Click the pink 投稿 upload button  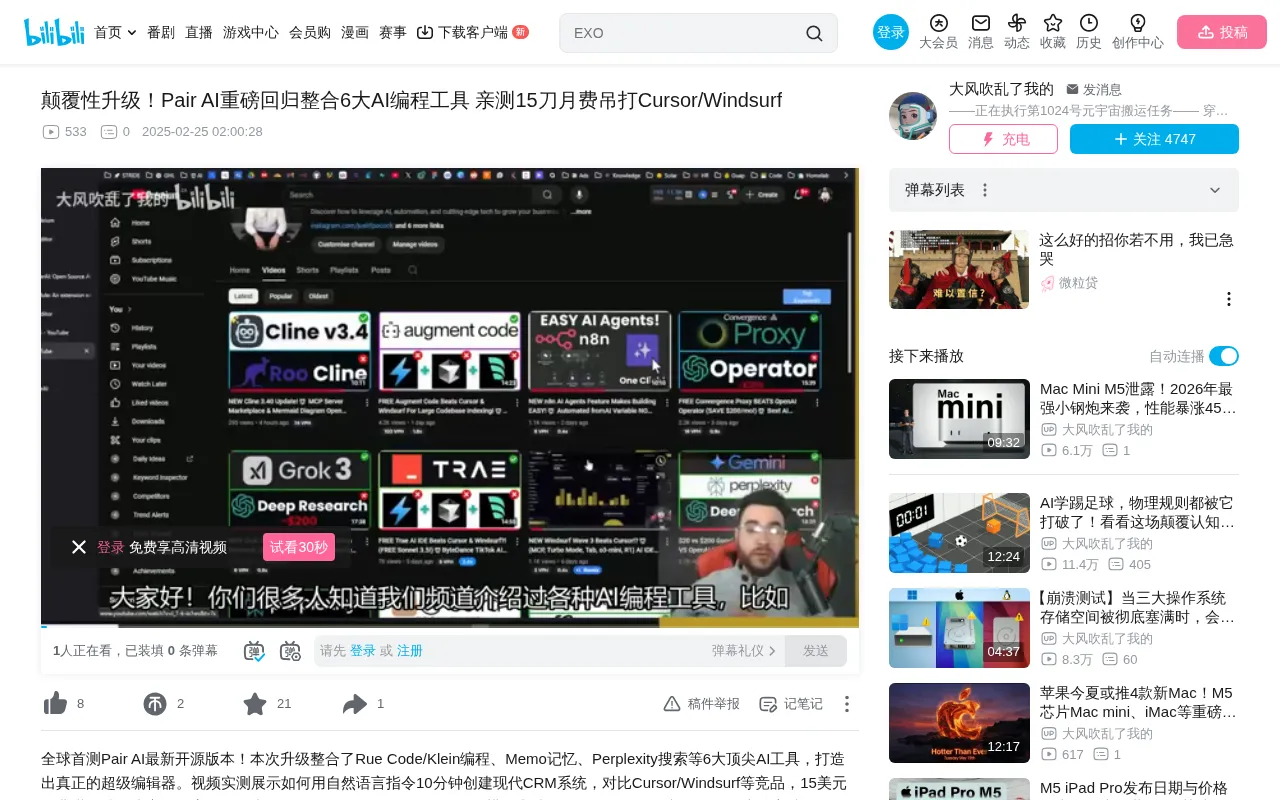coord(1222,32)
